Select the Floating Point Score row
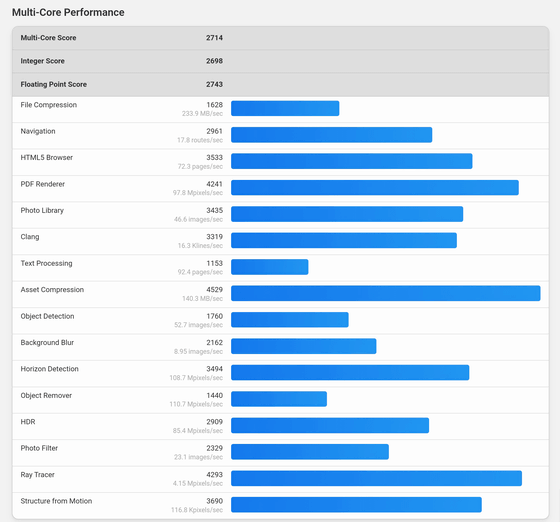The width and height of the screenshot is (560, 522). point(280,85)
